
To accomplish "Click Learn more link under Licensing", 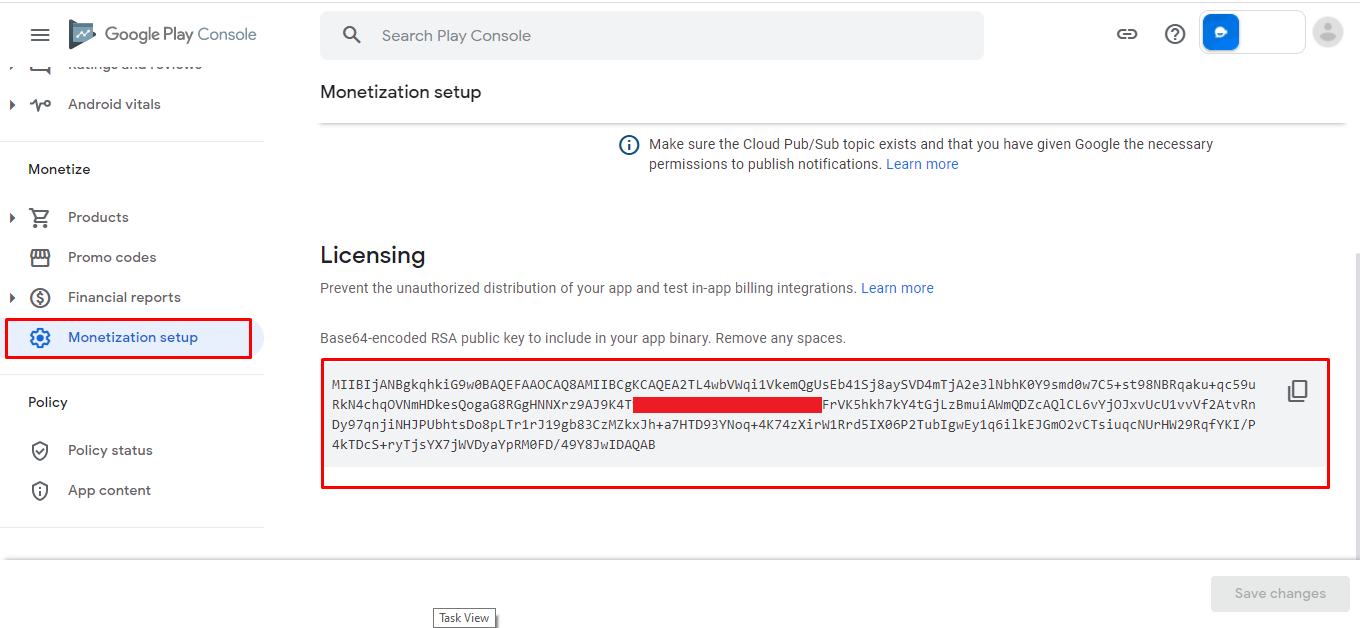I will coord(897,288).
